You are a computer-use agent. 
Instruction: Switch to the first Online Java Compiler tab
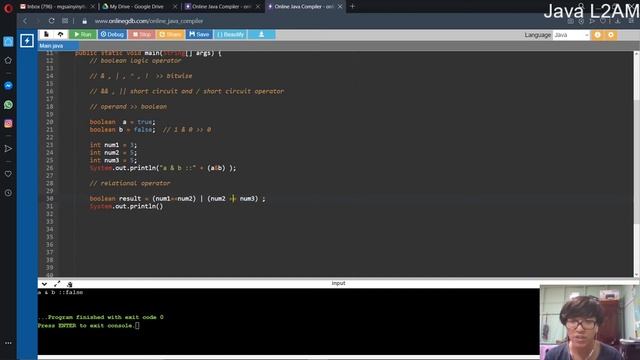point(220,7)
